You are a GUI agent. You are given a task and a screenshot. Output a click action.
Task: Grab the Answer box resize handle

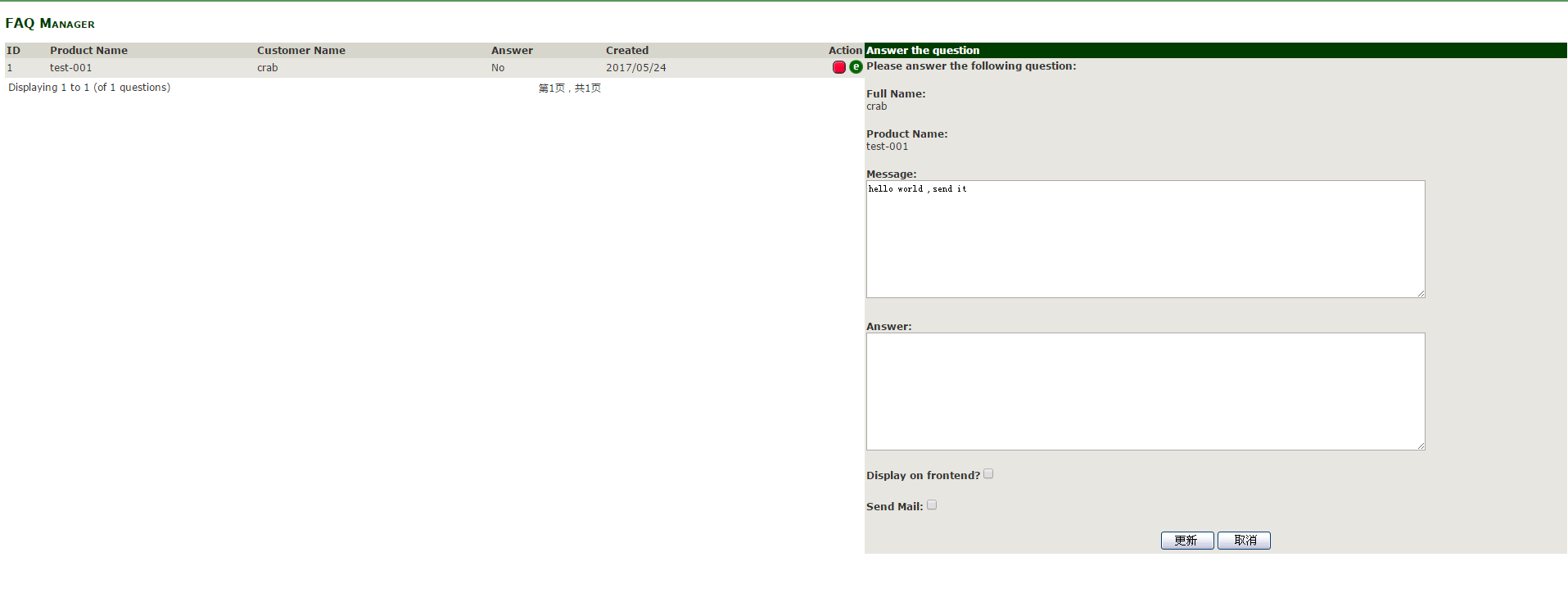pyautogui.click(x=1421, y=446)
